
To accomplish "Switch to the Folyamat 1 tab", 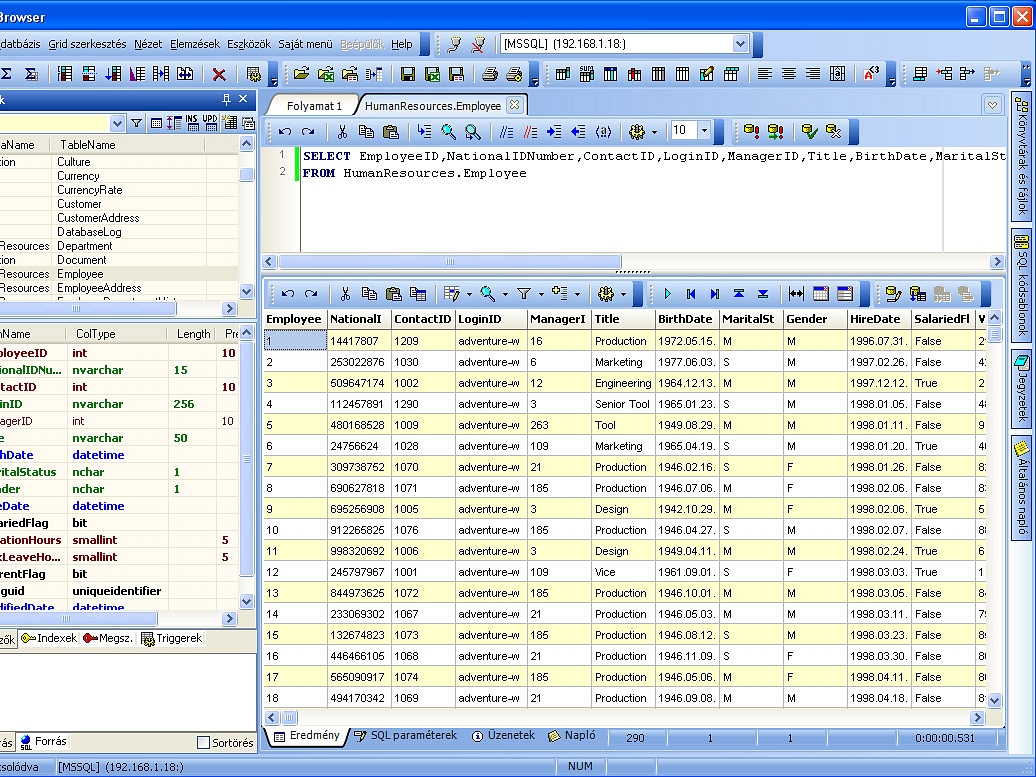I will point(314,105).
